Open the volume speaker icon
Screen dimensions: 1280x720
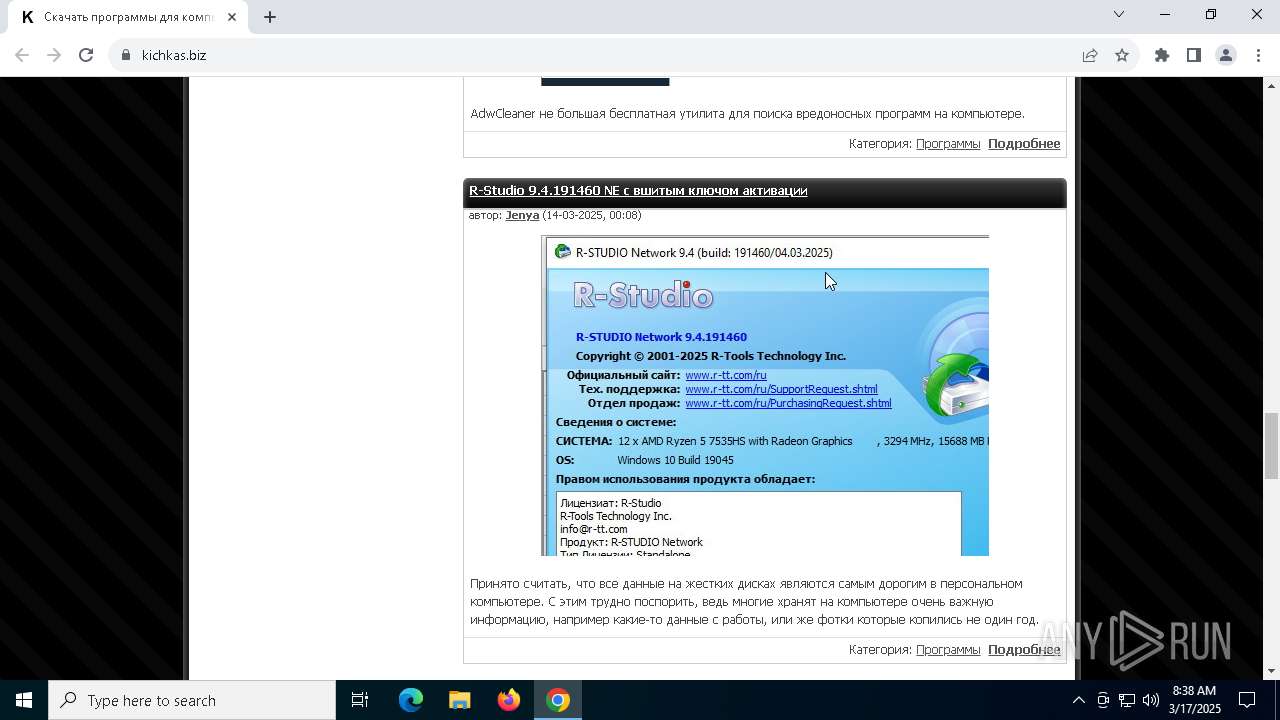tap(1151, 700)
